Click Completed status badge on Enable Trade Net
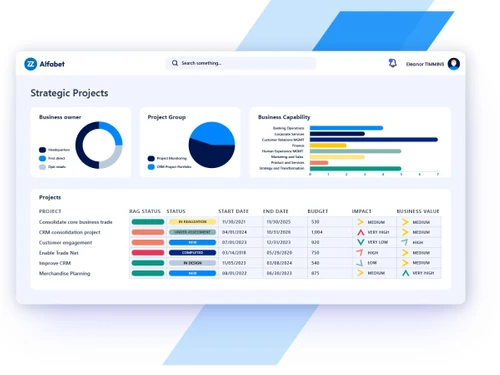Image resolution: width=500 pixels, height=375 pixels. click(x=192, y=253)
